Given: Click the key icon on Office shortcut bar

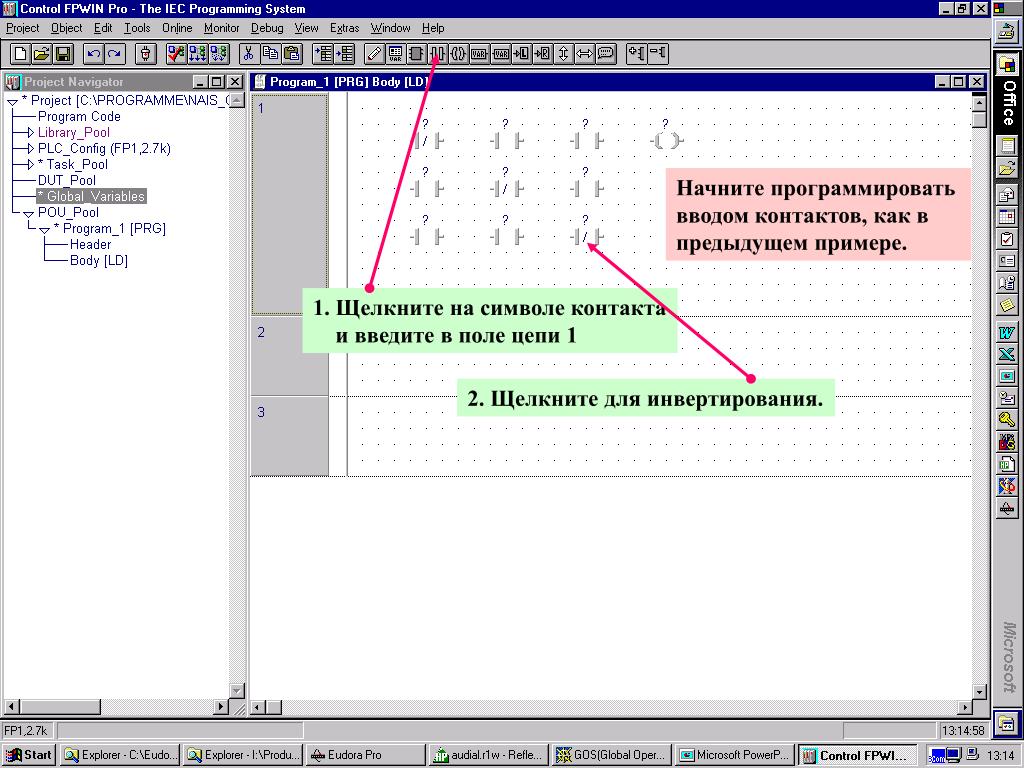Looking at the screenshot, I should 1006,420.
